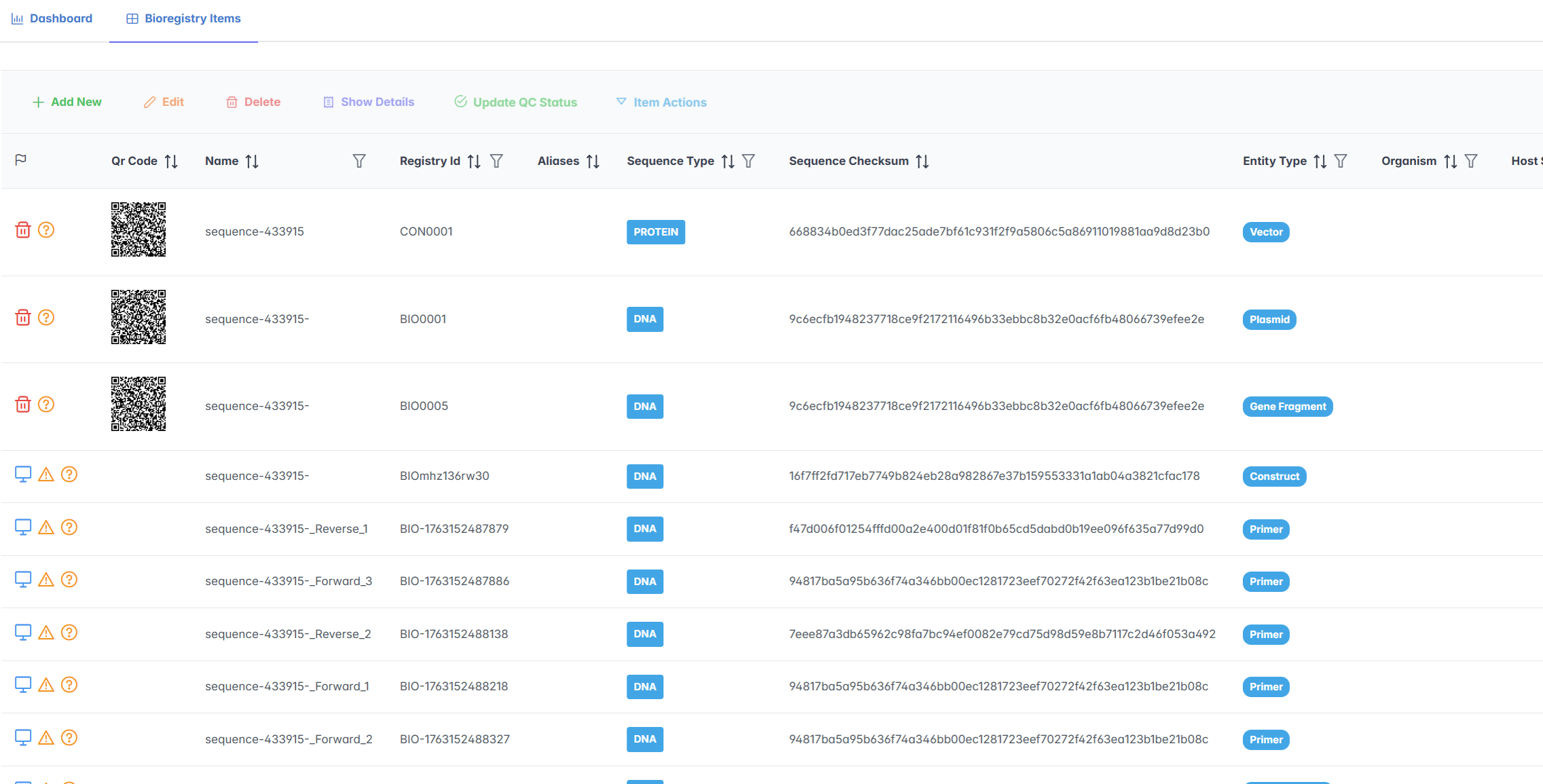Viewport: 1543px width, 784px height.
Task: Open QR code for BIO0001
Action: 138,317
